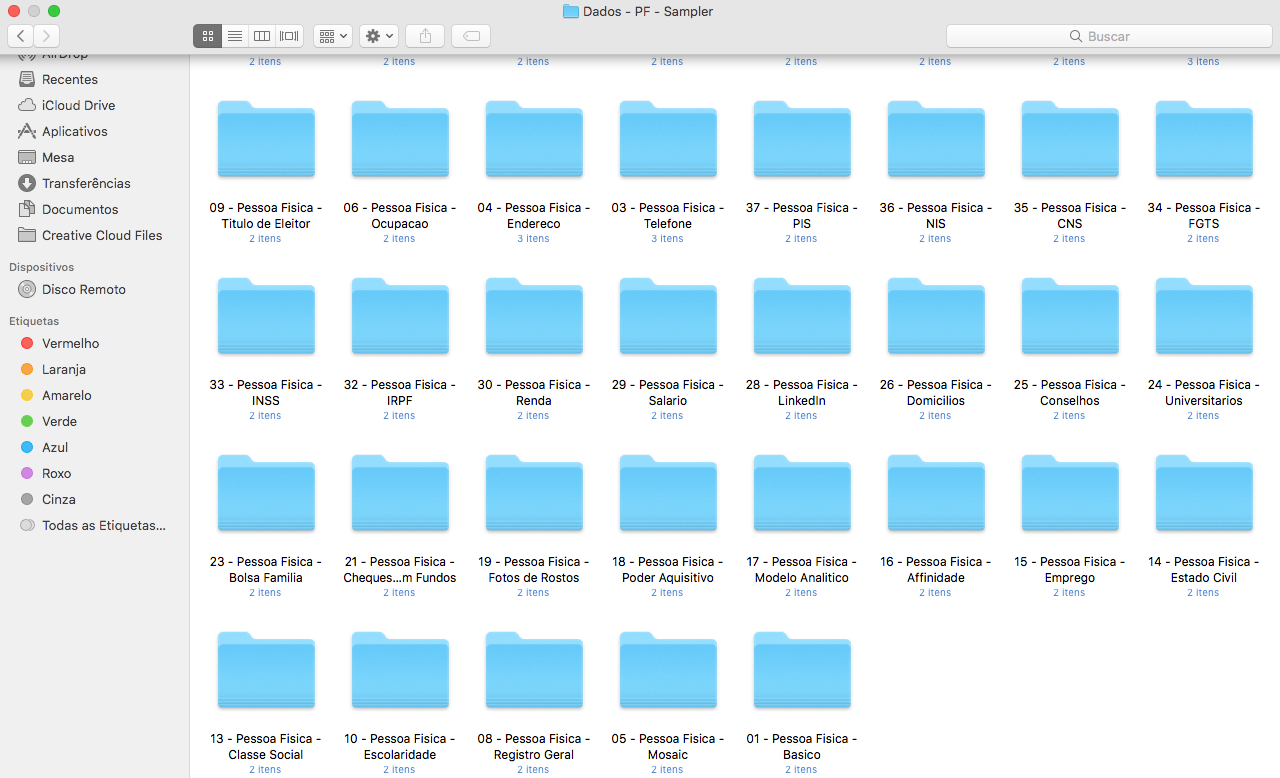1280x778 pixels.
Task: Click the Buscar search field
Action: (x=1108, y=36)
